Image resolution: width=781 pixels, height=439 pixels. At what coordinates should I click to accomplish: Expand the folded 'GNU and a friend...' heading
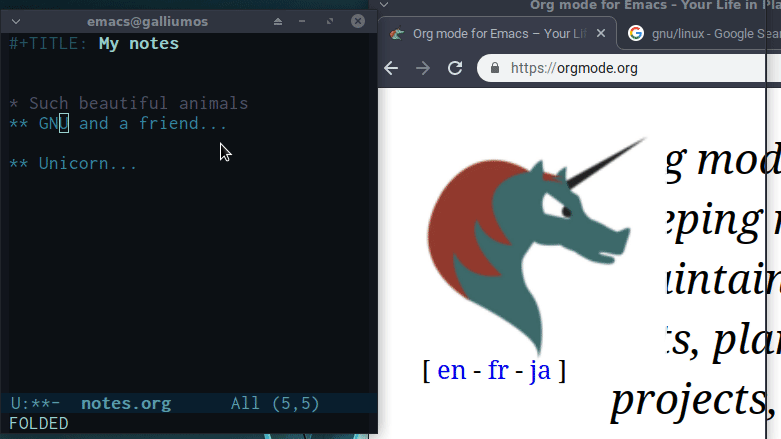132,123
